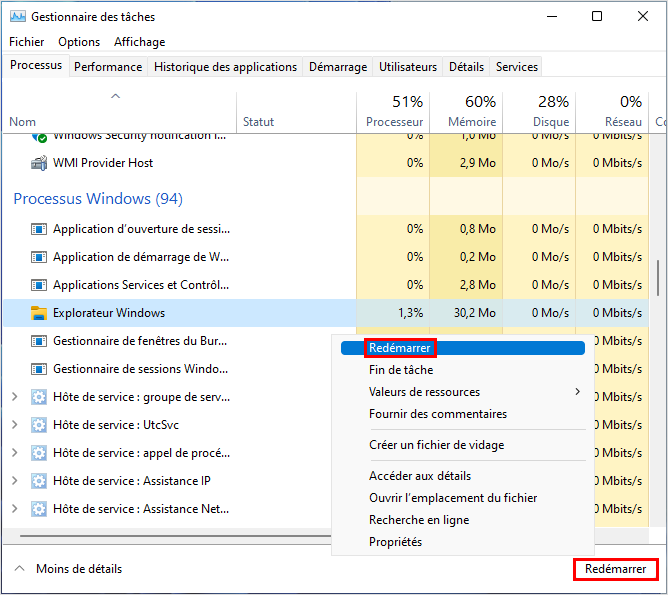Click the Explorateur Windows folder icon
This screenshot has width=668, height=595.
tap(39, 313)
